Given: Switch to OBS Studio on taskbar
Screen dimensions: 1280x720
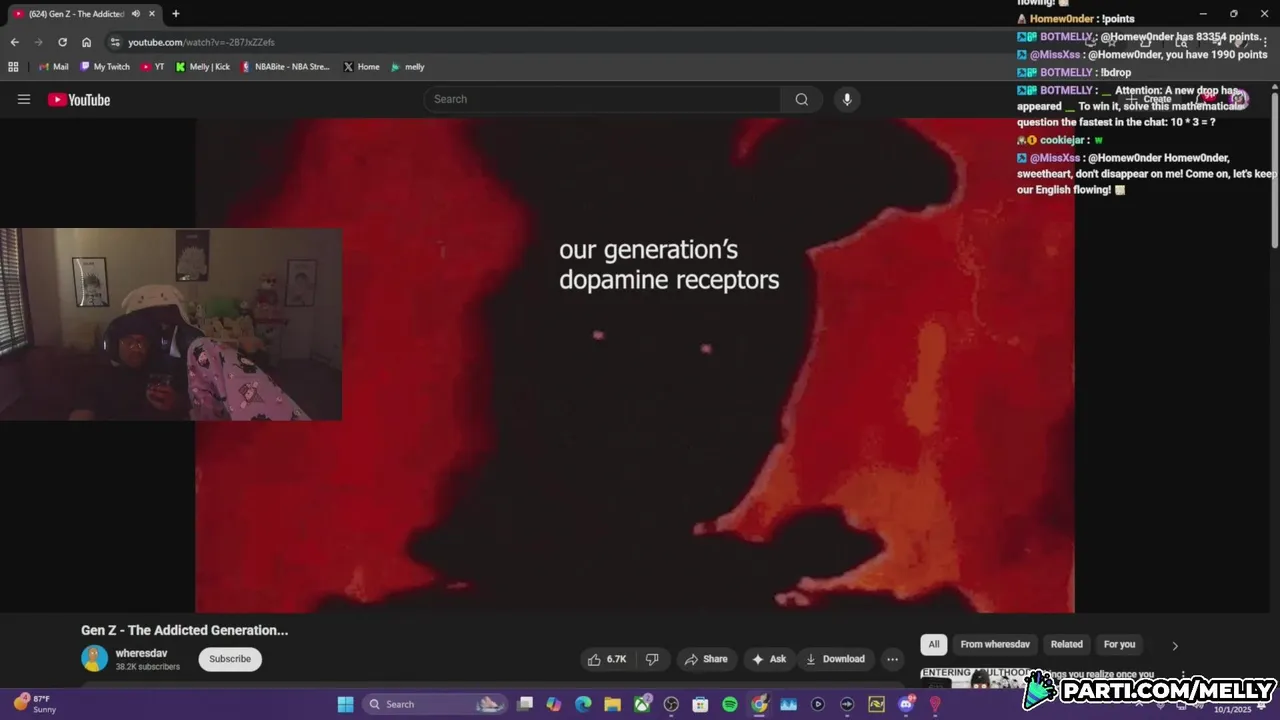Looking at the screenshot, I should (x=671, y=704).
